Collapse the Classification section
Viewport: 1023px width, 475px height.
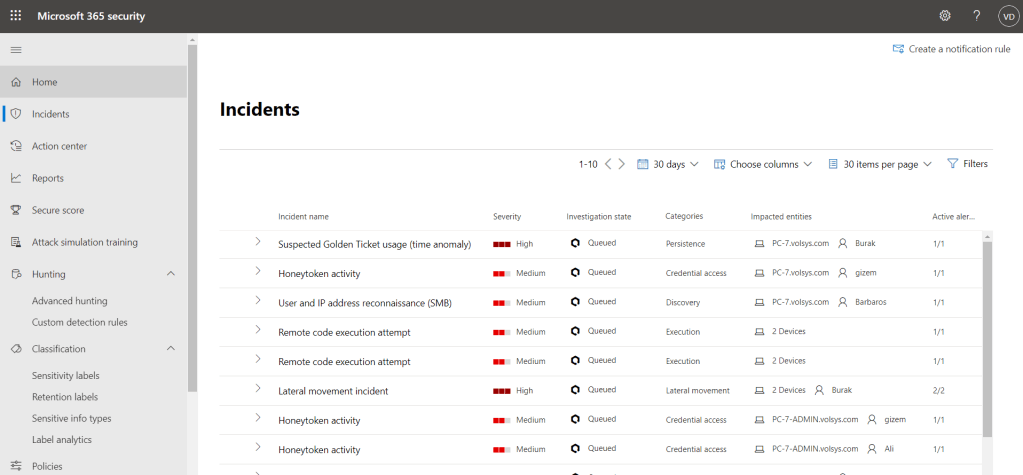pos(170,349)
